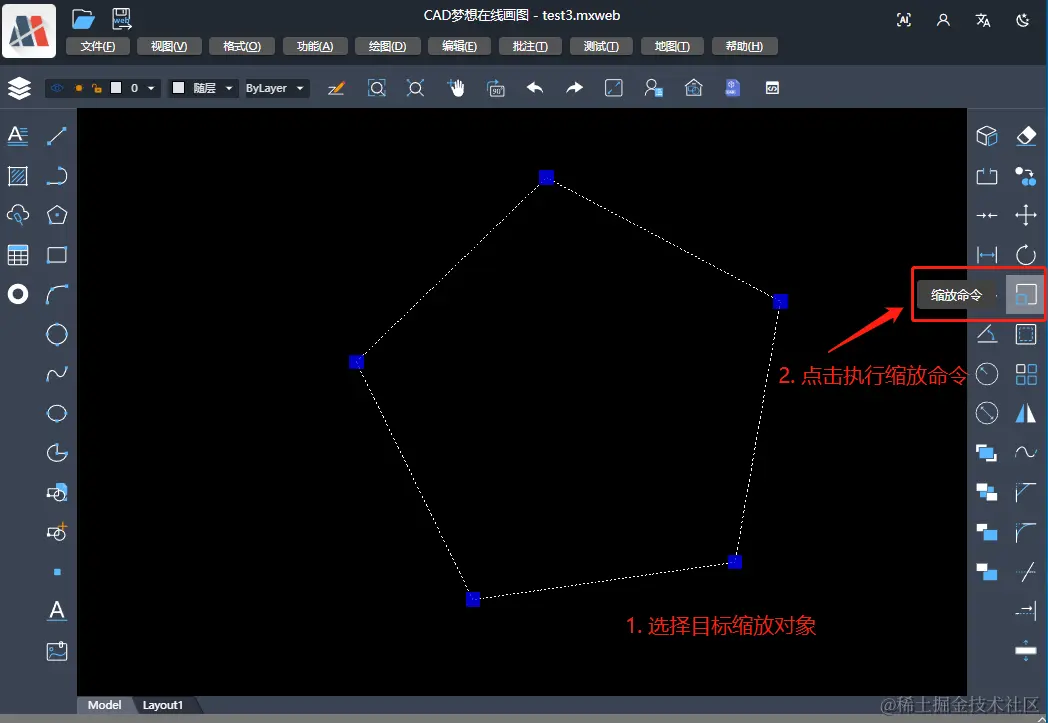The height and width of the screenshot is (723, 1048).
Task: Open the 随层 color dropdown
Action: click(229, 88)
